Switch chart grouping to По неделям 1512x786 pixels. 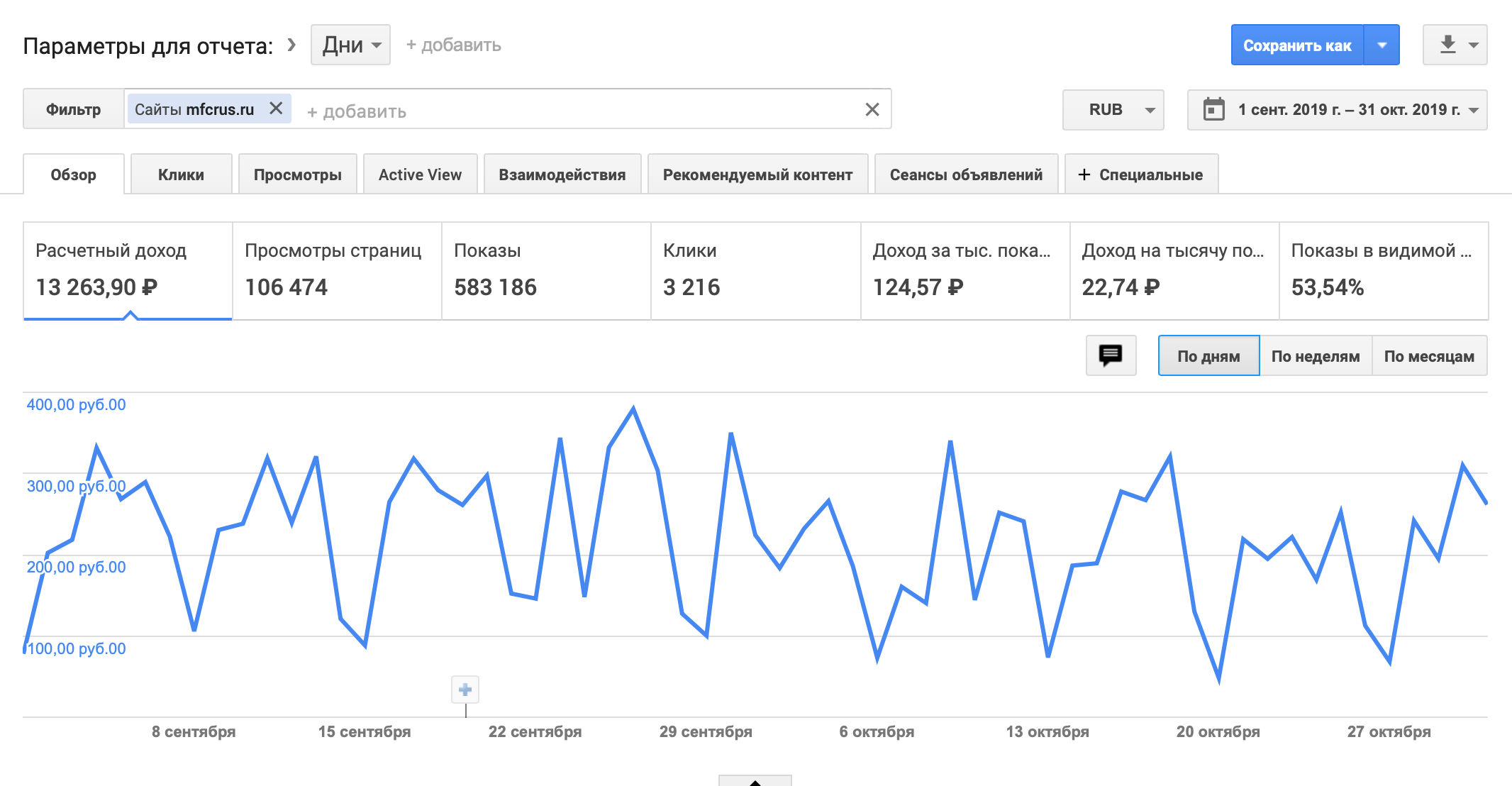1316,356
